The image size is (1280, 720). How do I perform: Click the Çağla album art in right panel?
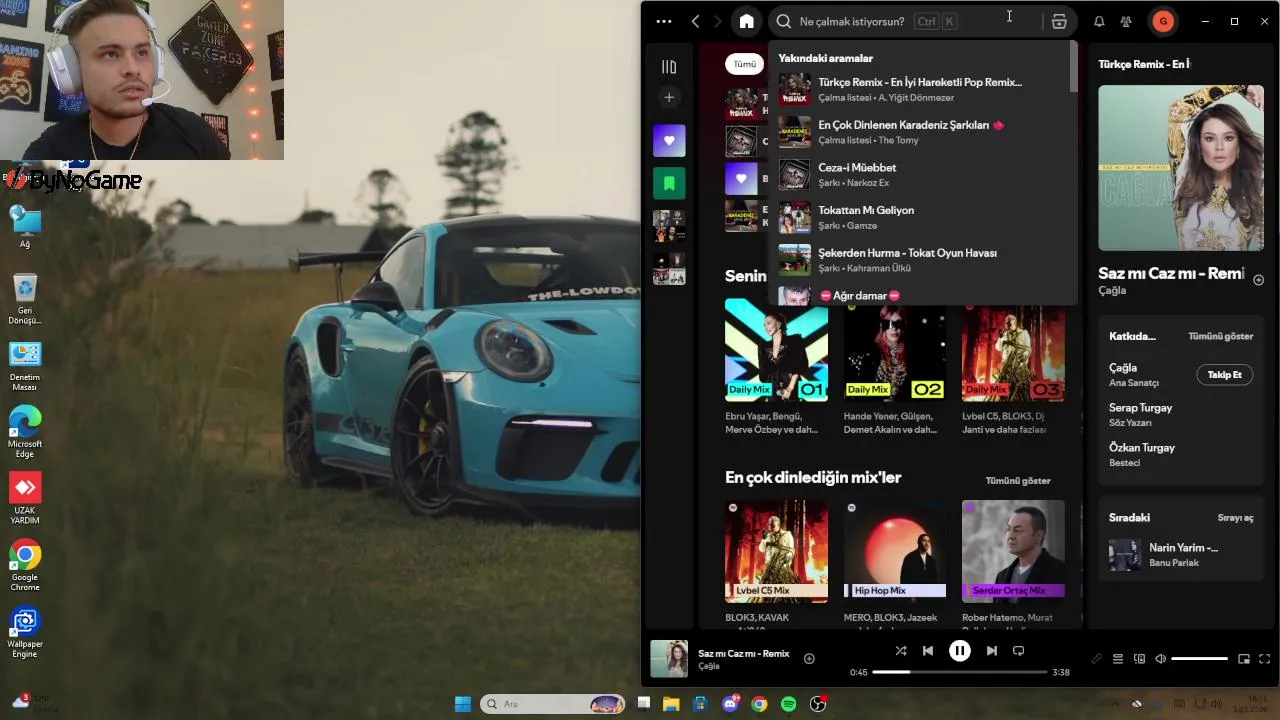(1181, 167)
